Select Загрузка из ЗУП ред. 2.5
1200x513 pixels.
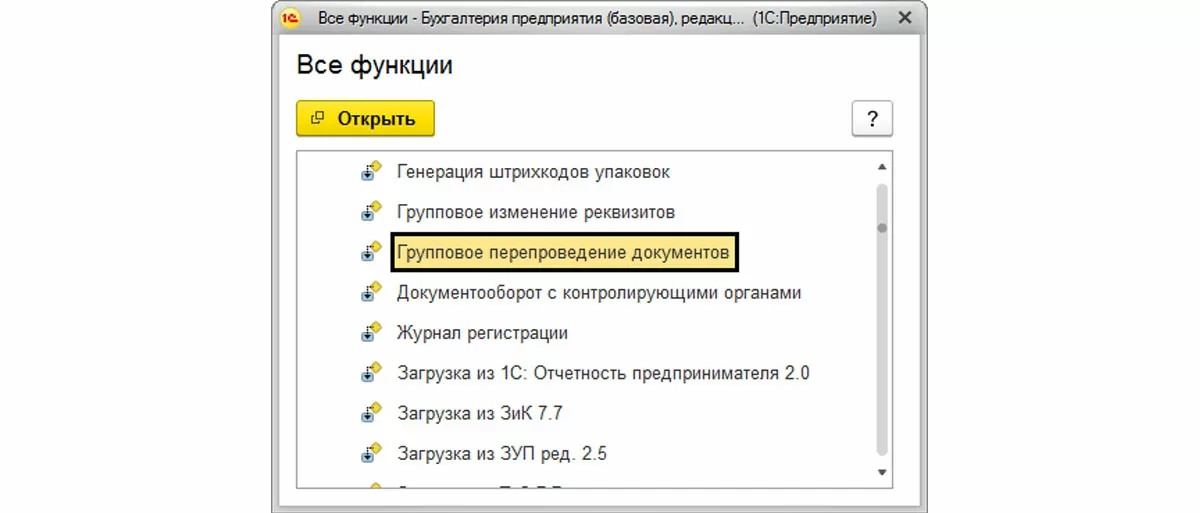(x=502, y=454)
